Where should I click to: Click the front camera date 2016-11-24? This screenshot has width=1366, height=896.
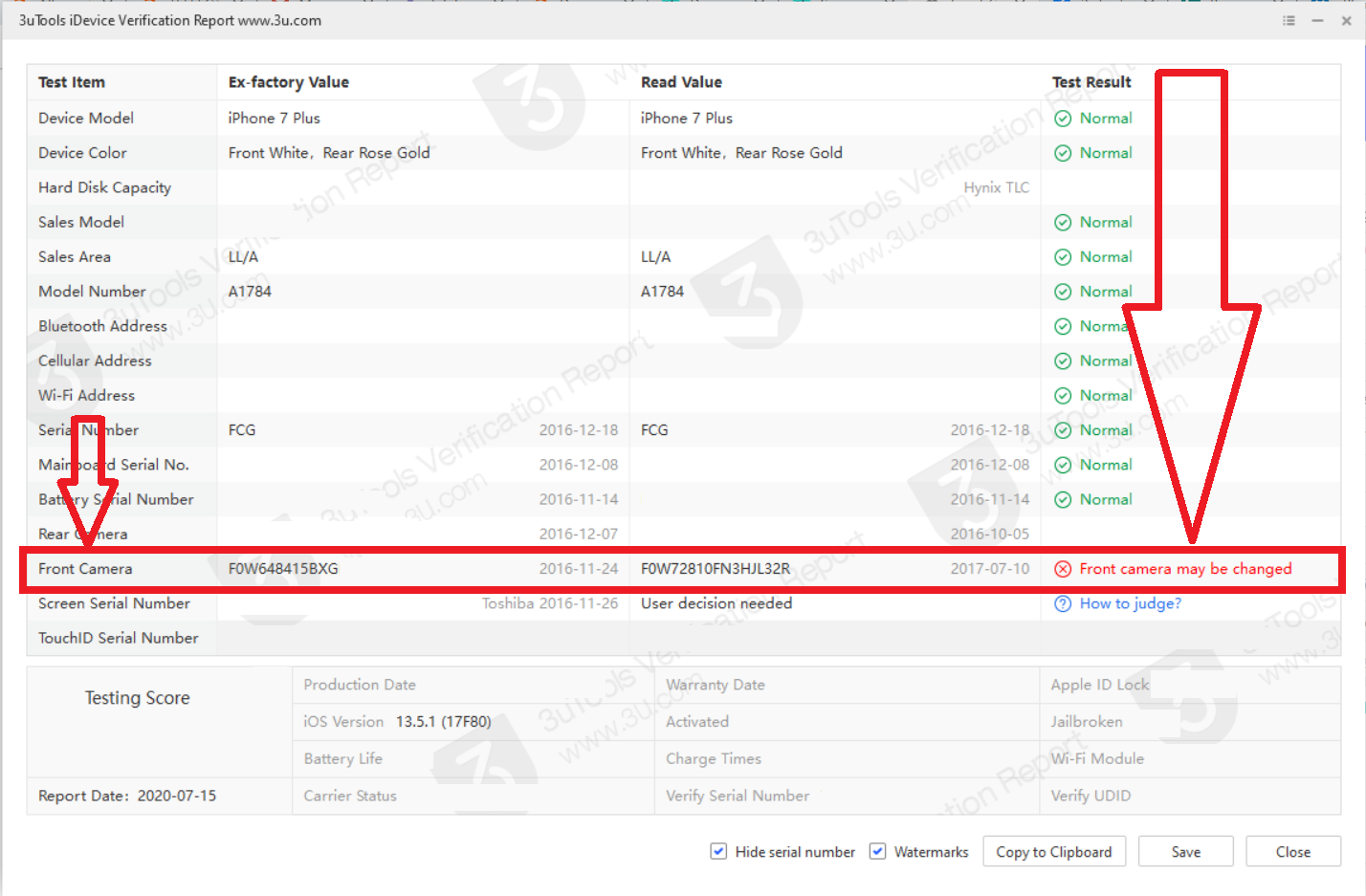click(579, 569)
